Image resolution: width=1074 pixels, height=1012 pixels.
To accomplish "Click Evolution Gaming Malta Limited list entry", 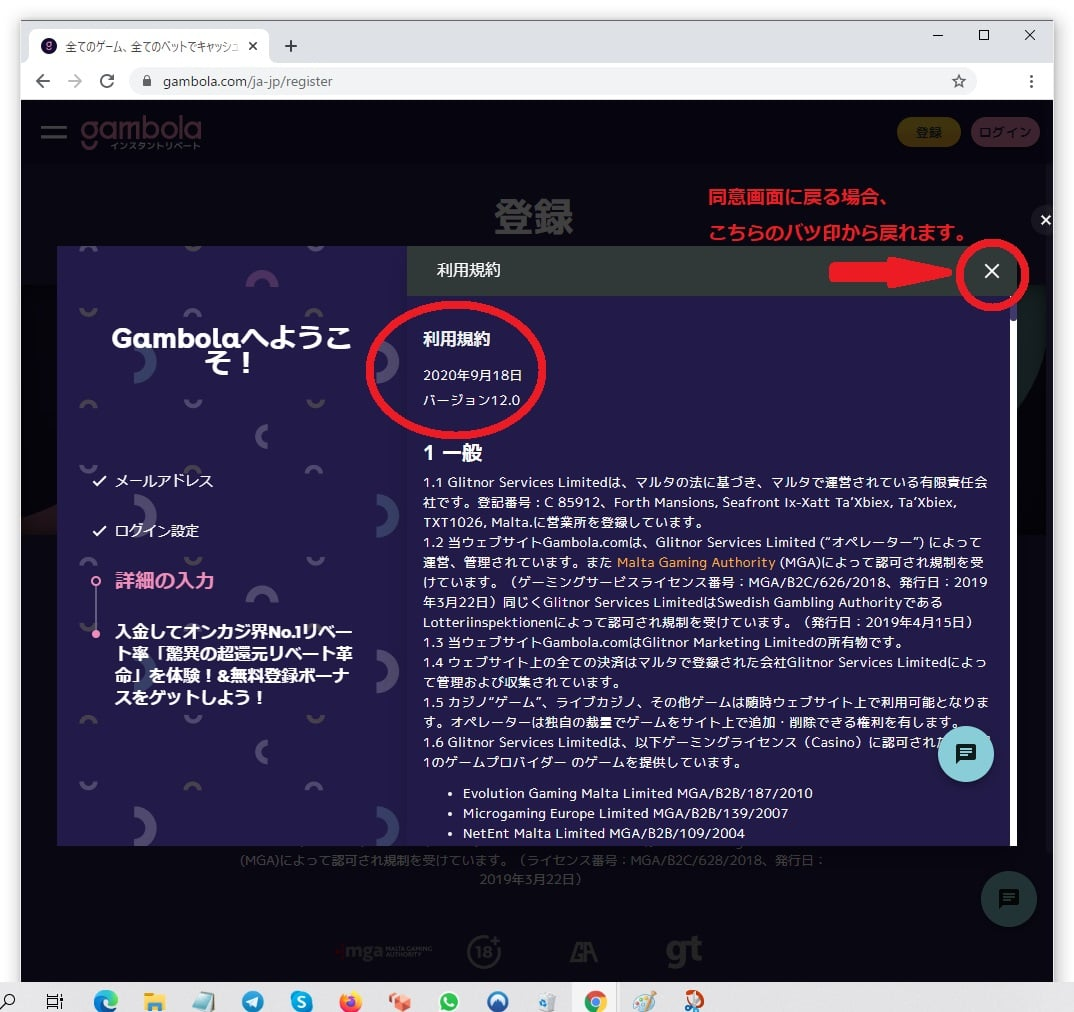I will 637,793.
